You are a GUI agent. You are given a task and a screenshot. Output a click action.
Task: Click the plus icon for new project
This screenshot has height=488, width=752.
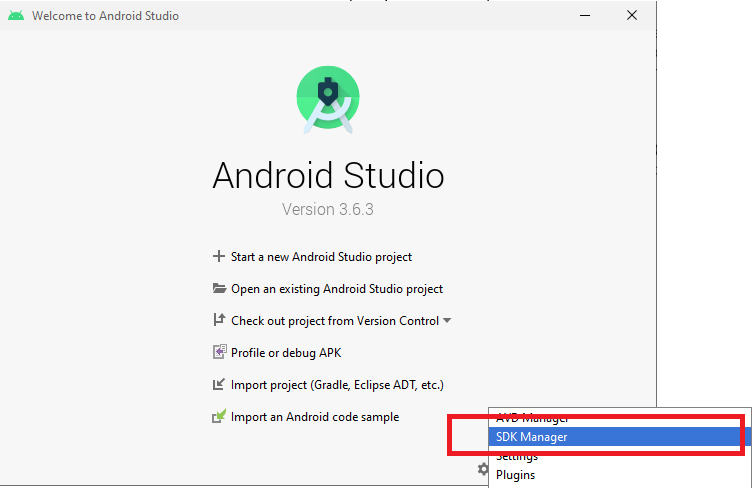(219, 256)
